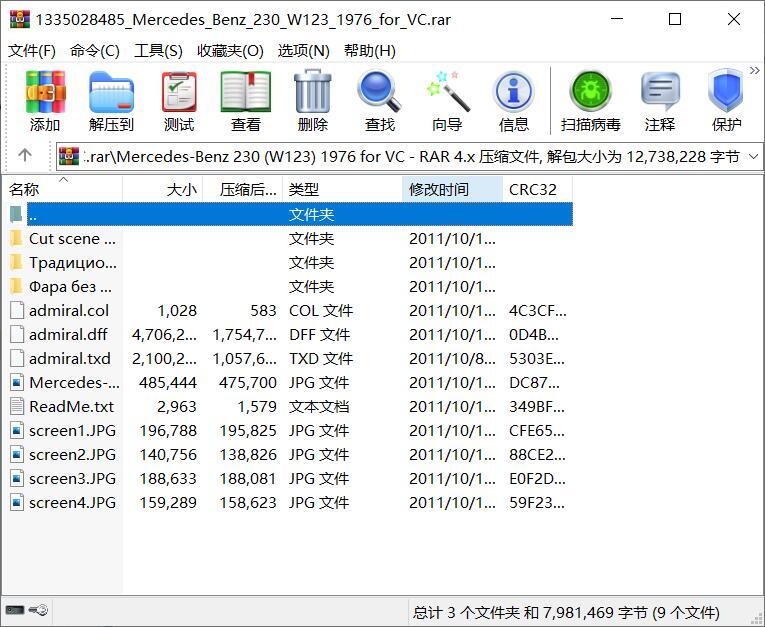Launch the Wizard (向导) wand tool

[x=447, y=101]
